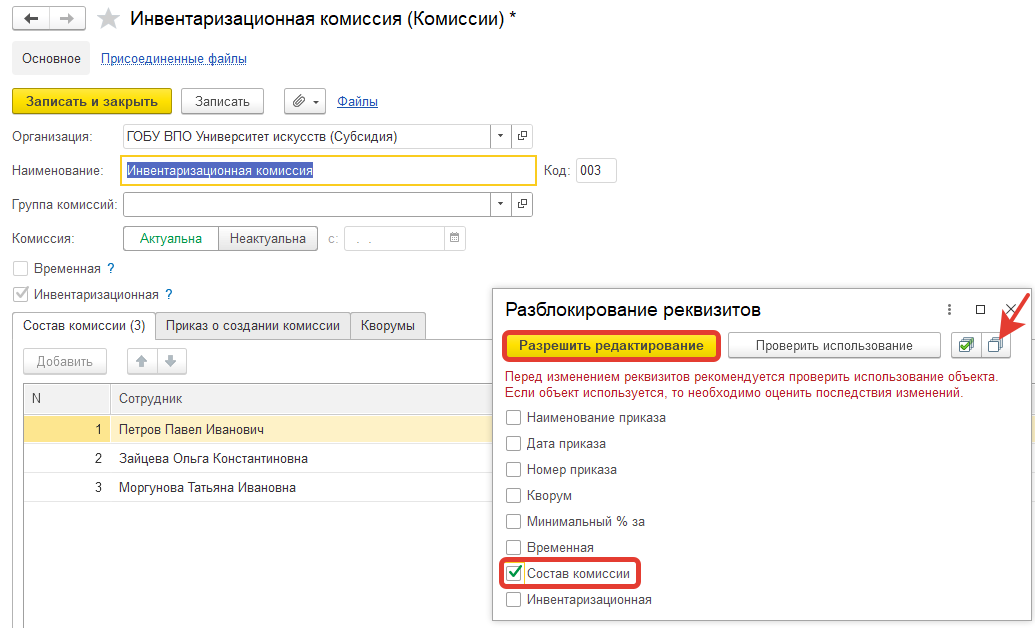The width and height of the screenshot is (1035, 628).
Task: Open the Кворумы tab
Action: 389,325
